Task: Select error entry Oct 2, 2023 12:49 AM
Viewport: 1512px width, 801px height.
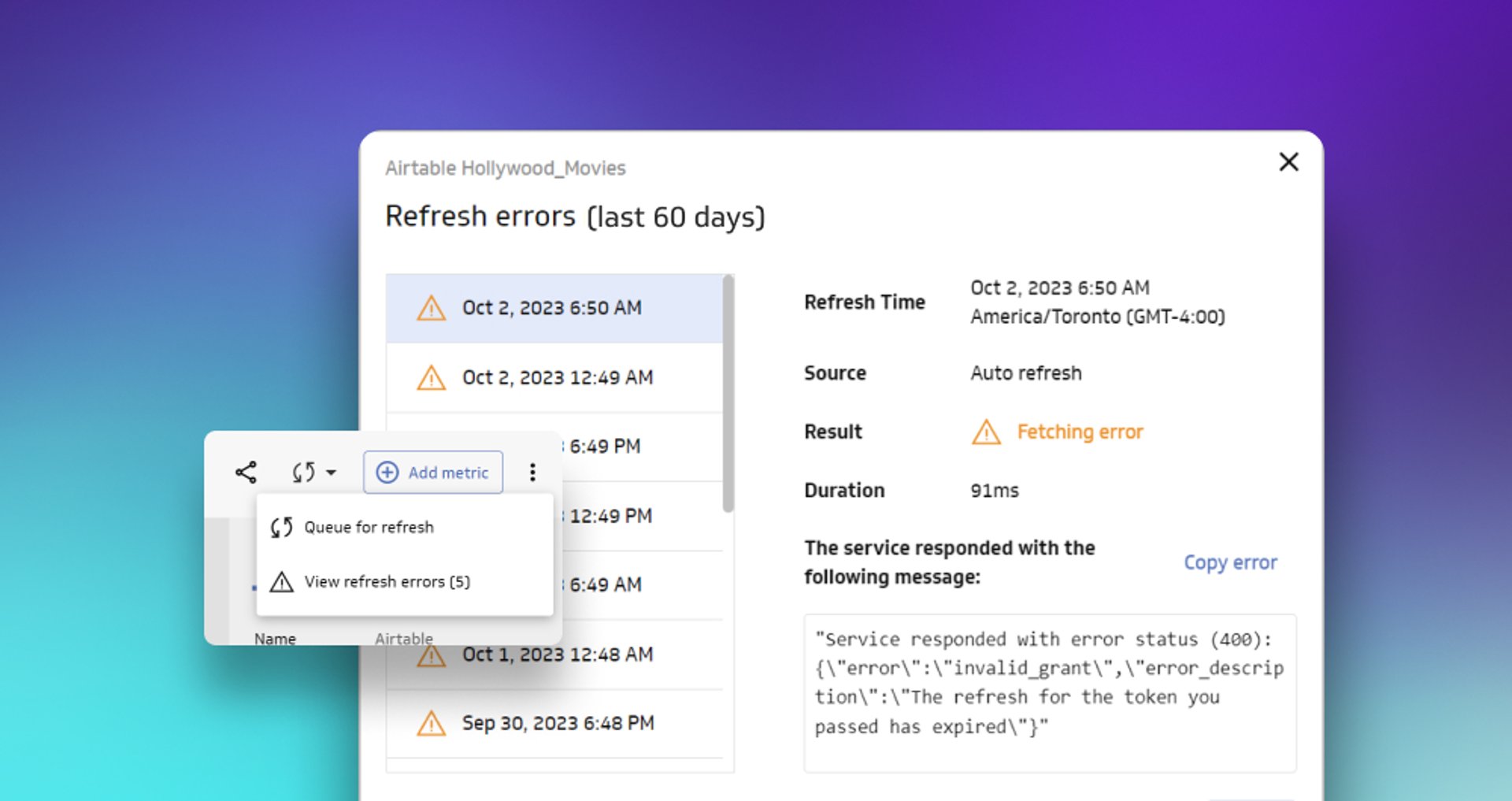Action: (x=554, y=377)
